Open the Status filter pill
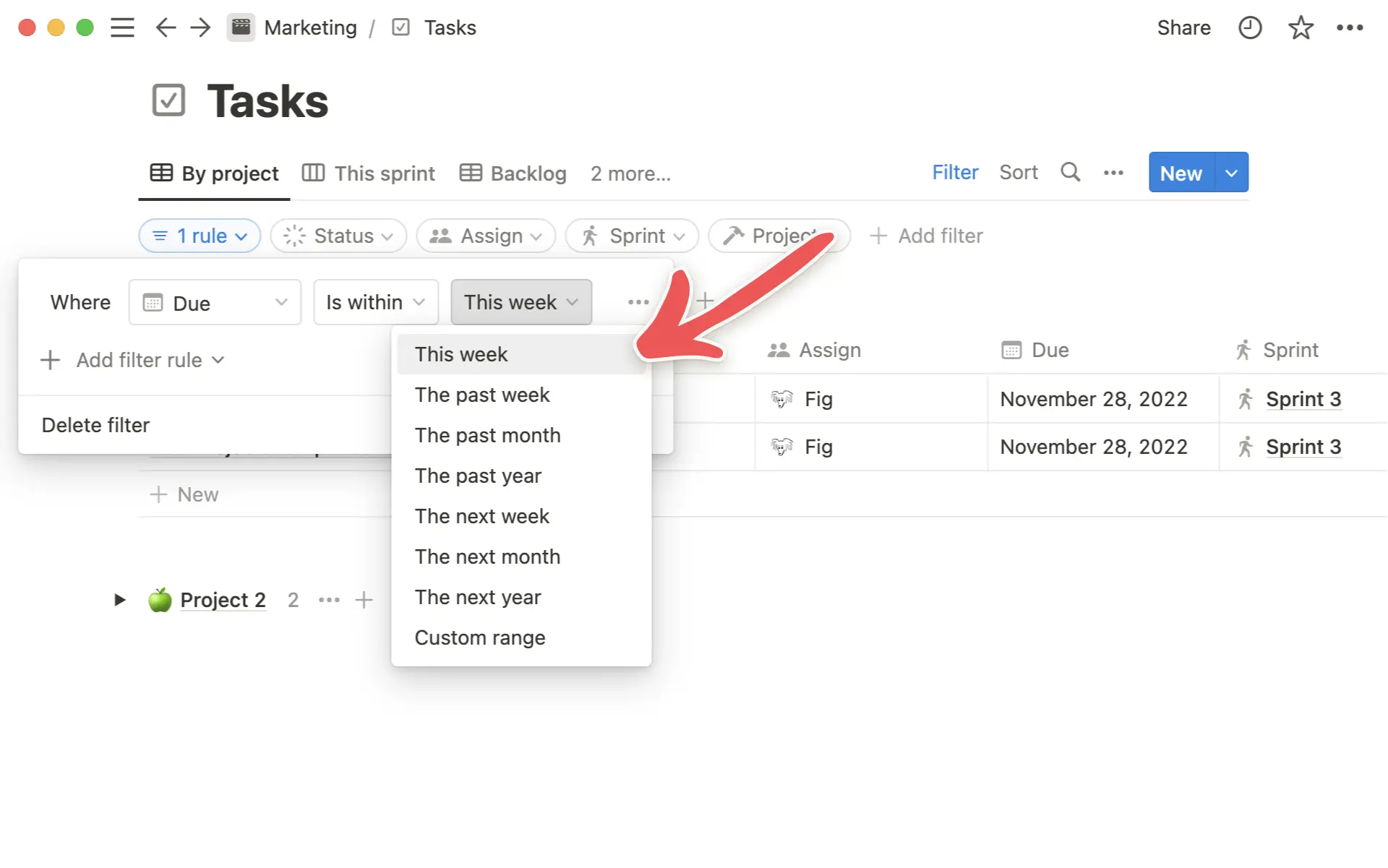Image resolution: width=1388 pixels, height=868 pixels. point(338,236)
